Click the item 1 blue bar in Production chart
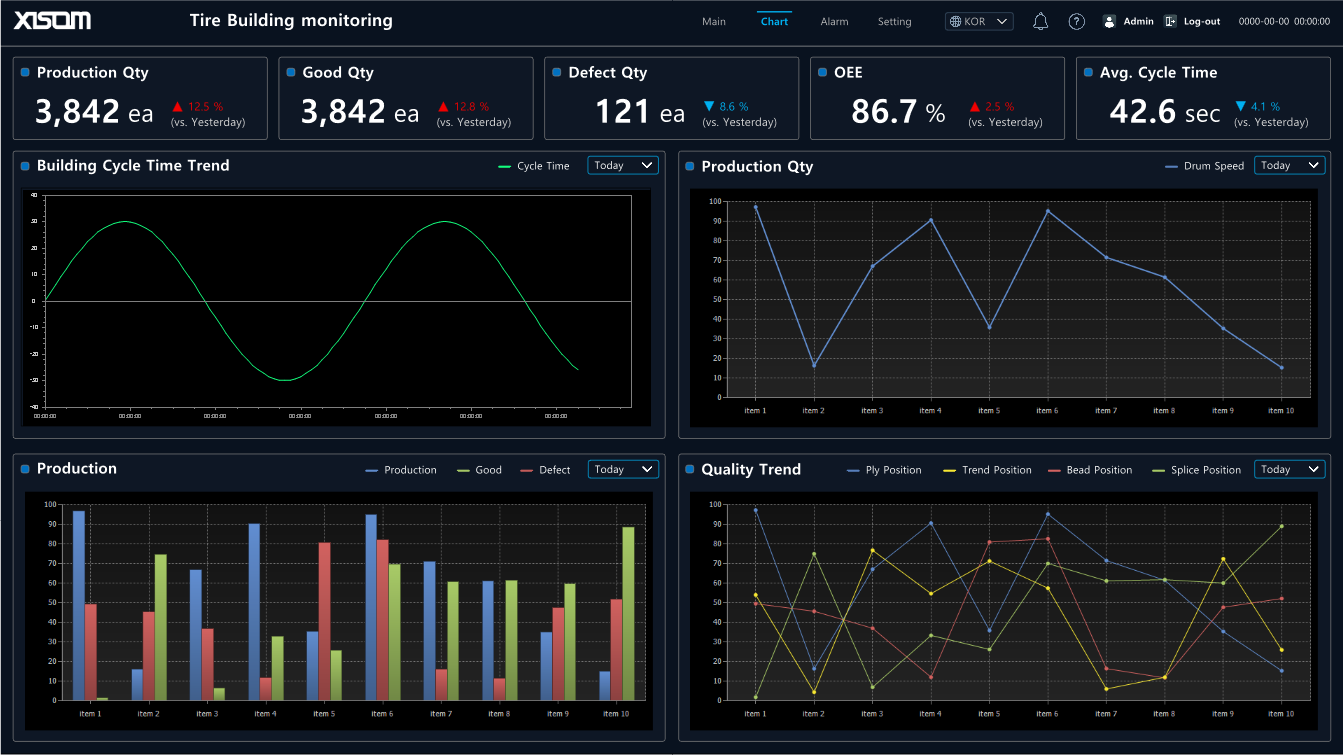1343x755 pixels. [79, 605]
